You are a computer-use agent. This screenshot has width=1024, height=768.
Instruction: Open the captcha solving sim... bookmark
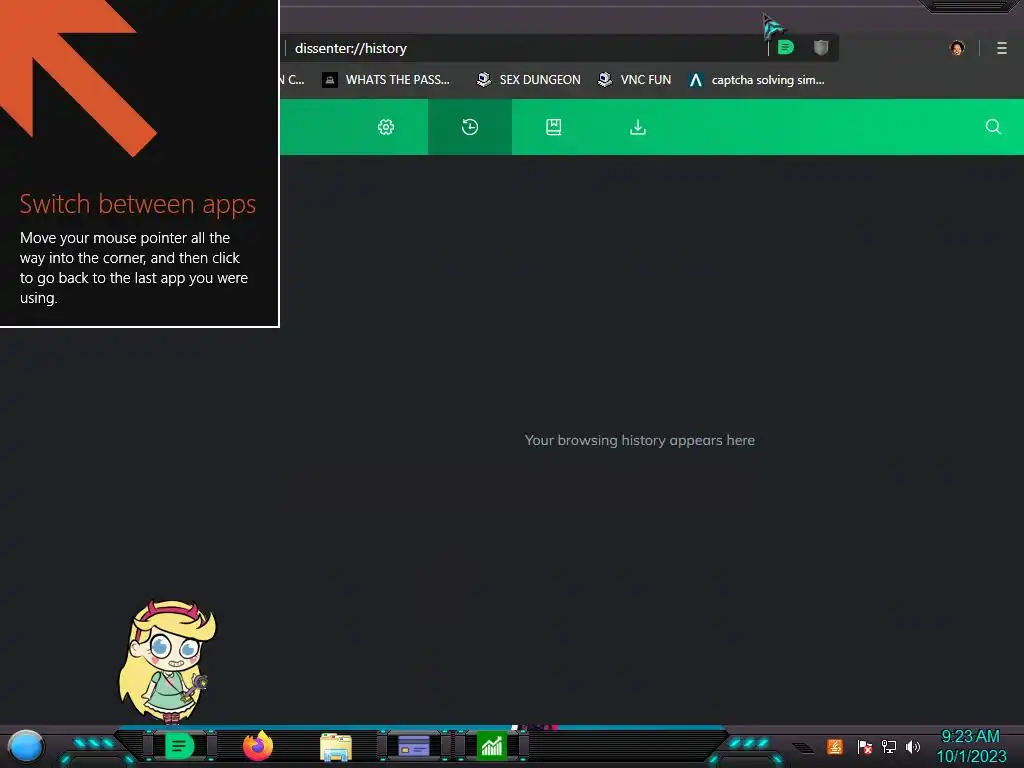coord(757,80)
